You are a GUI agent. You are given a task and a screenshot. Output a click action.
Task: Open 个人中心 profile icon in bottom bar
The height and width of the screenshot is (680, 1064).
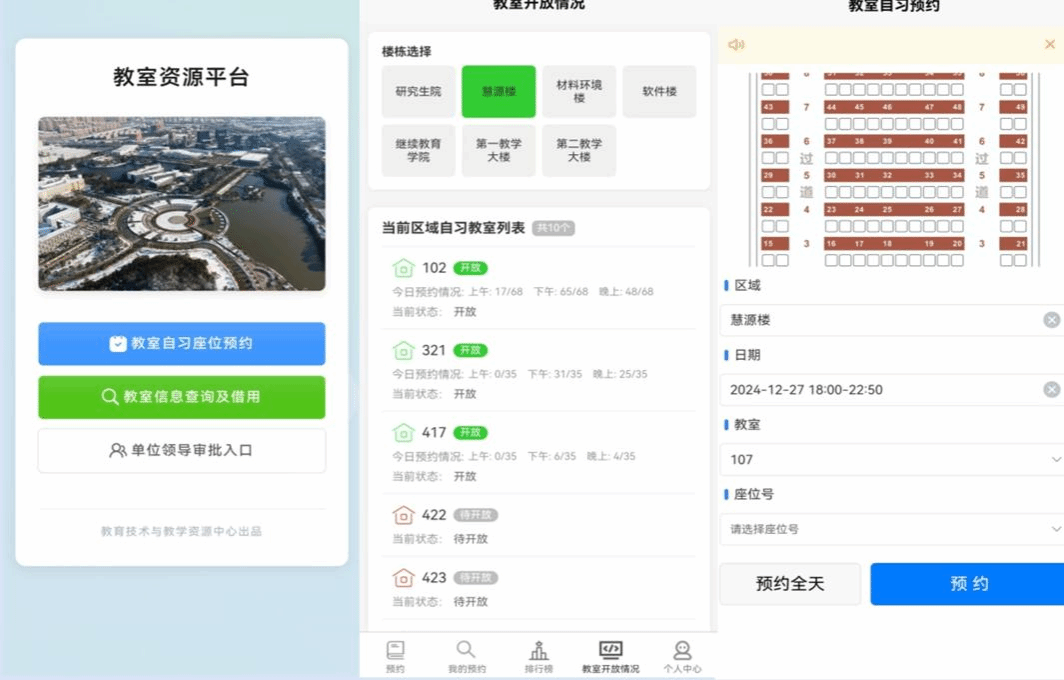[682, 651]
